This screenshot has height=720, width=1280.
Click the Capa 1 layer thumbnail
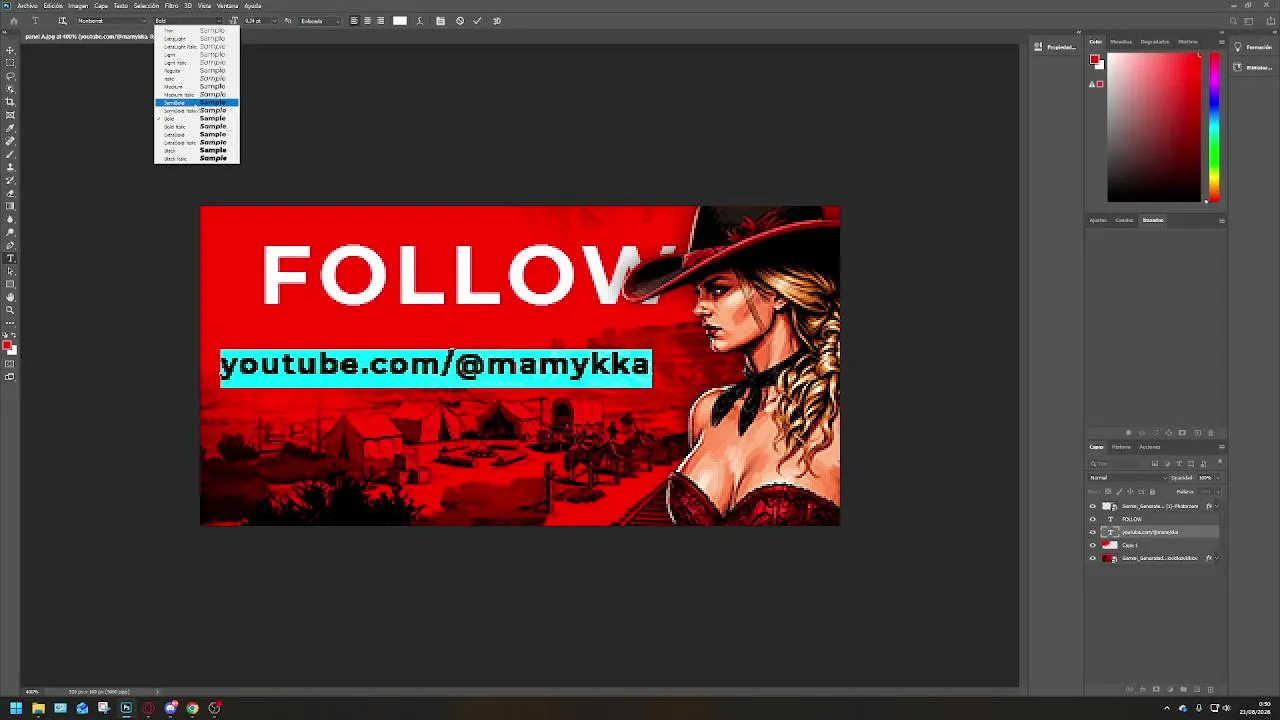coord(1109,545)
